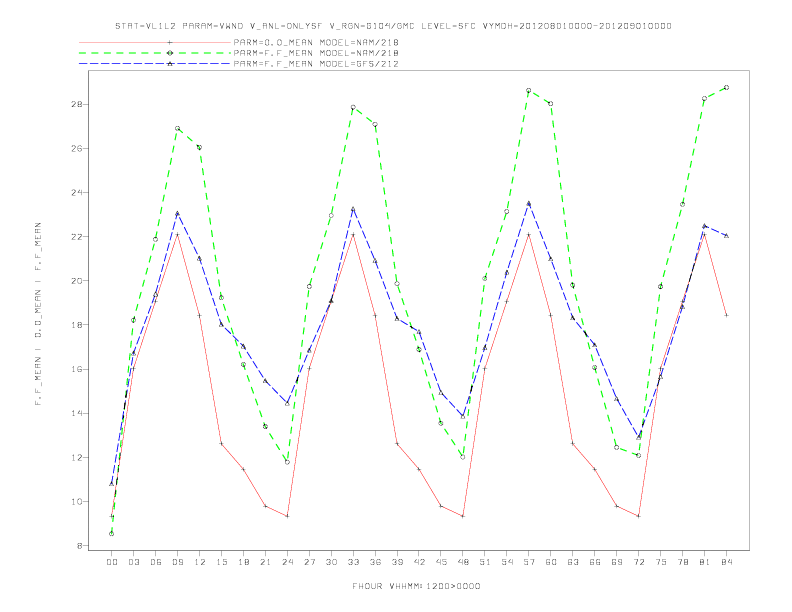Screen dimensions: 792x612
Task: Click x-axis tick label 09
Action: coord(177,562)
